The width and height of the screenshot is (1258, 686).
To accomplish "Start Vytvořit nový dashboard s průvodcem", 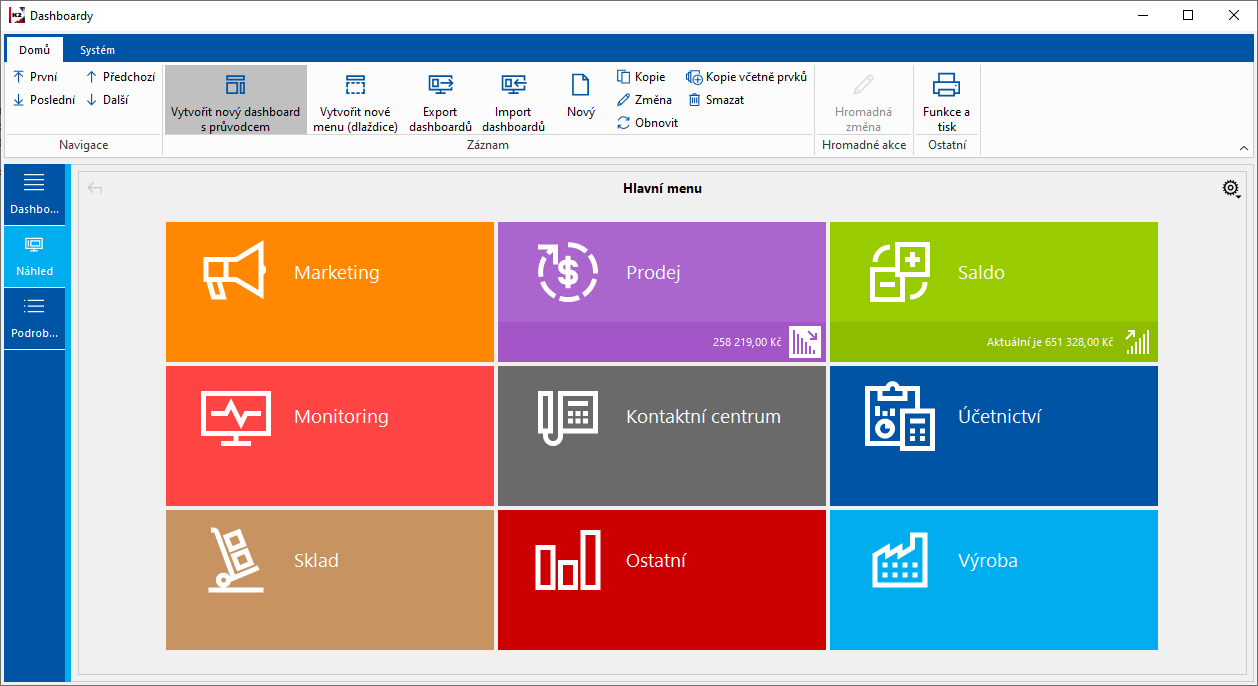I will click(x=235, y=85).
